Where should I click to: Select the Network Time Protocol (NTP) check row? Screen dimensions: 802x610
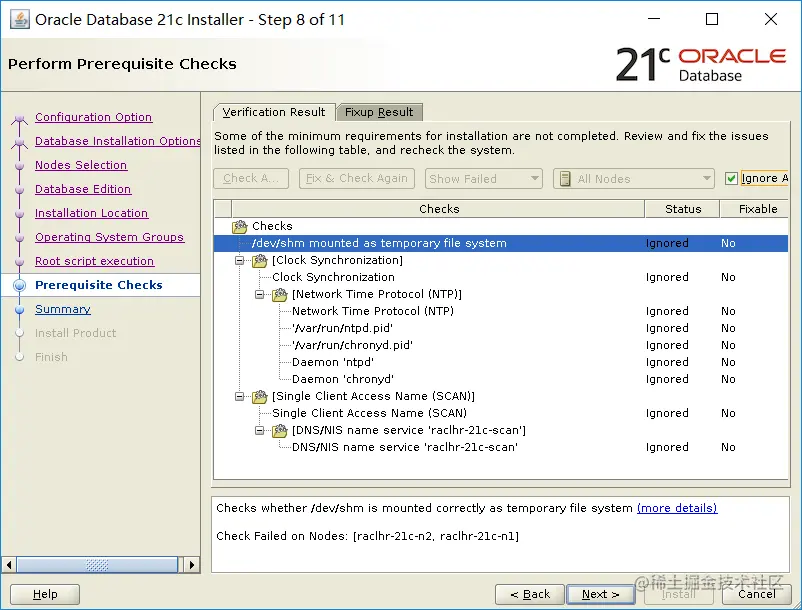coord(501,311)
